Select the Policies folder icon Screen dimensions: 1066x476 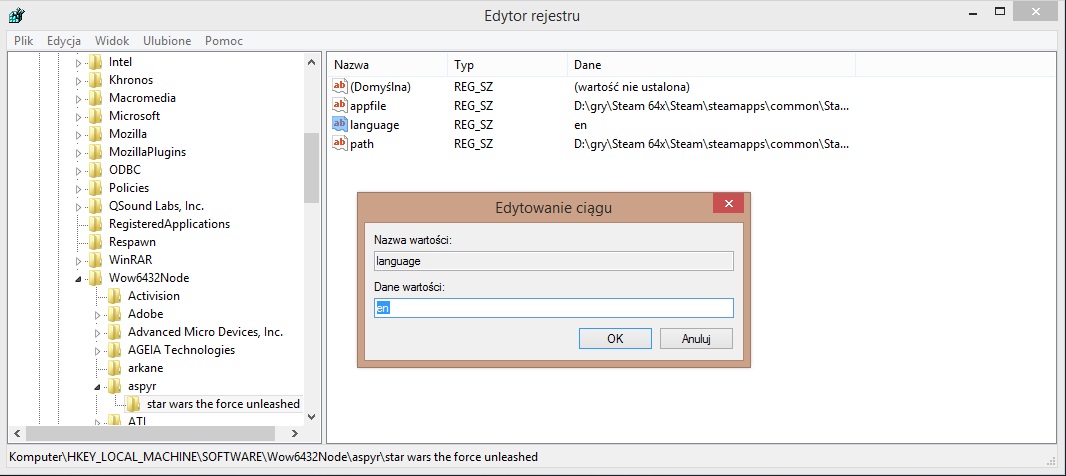[x=96, y=188]
